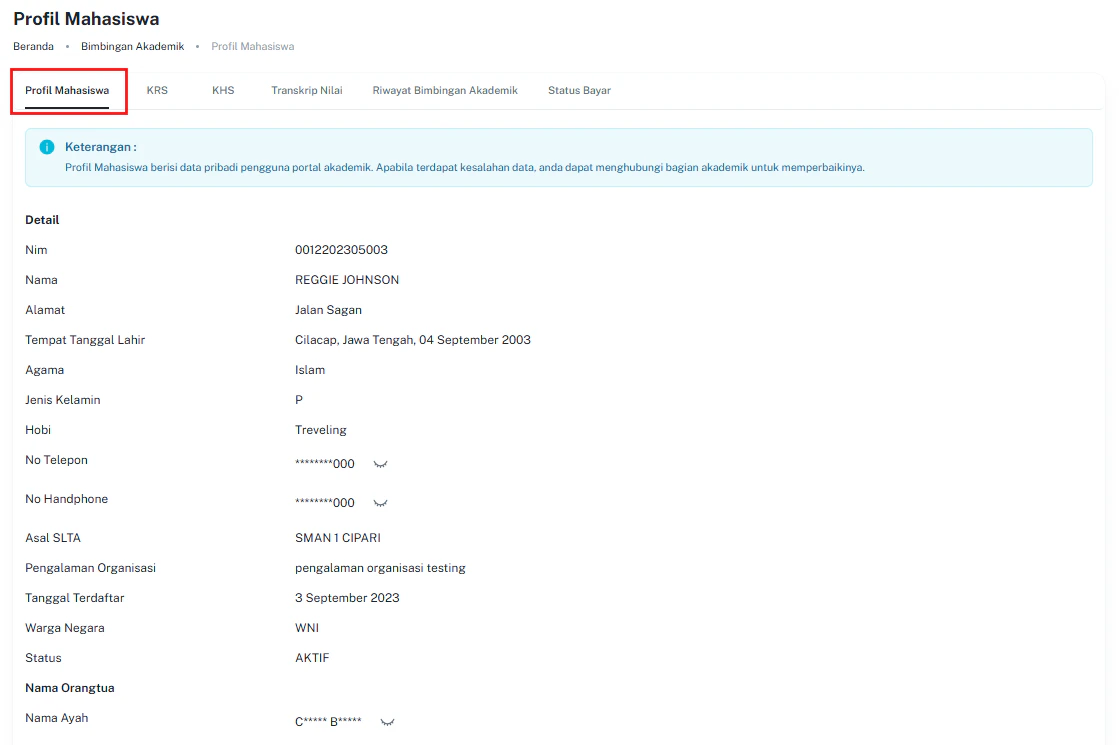Switch to the KHS tab
The image size is (1119, 745).
pos(223,91)
